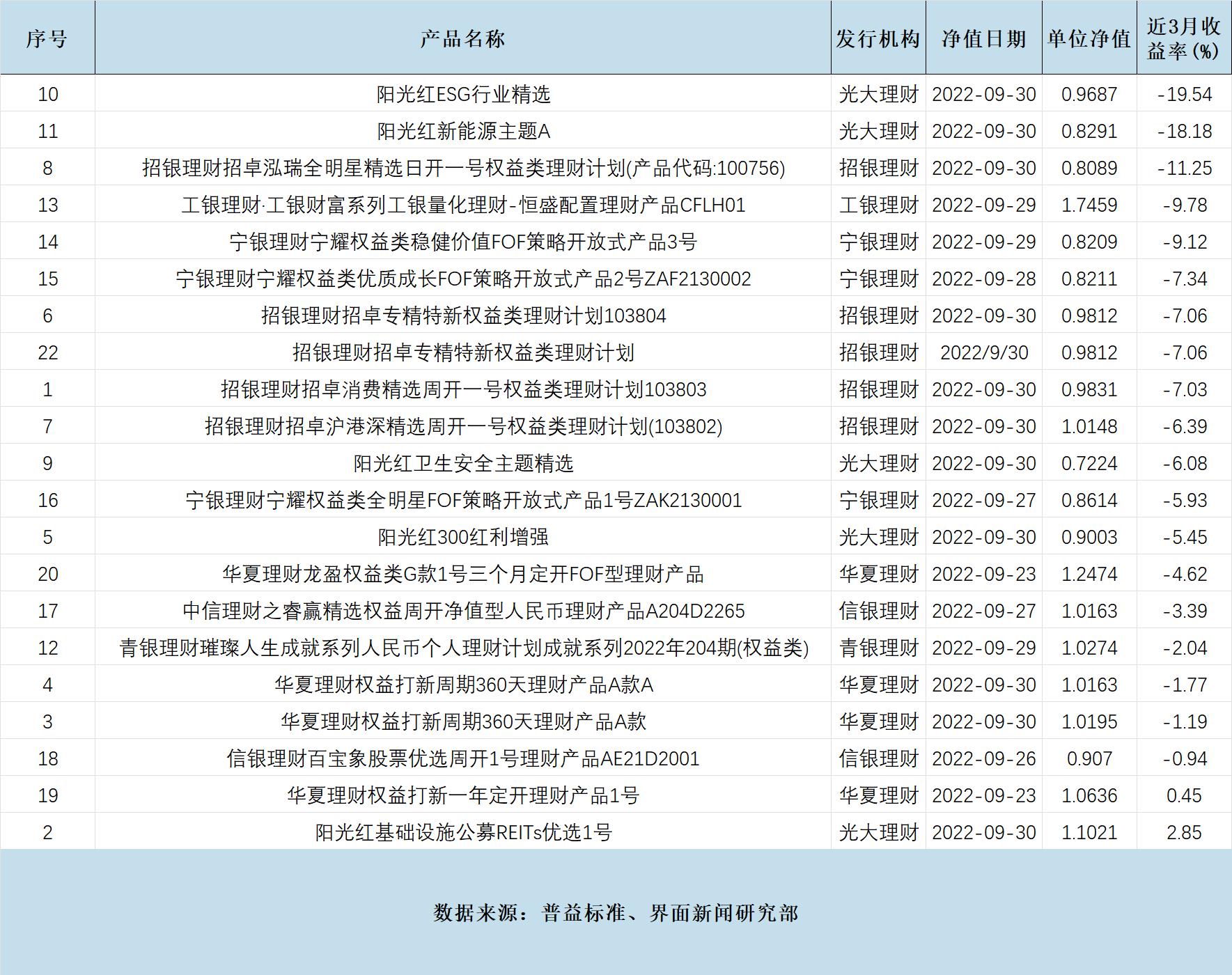
Task: Select return value -9.12
Action: [1185, 242]
